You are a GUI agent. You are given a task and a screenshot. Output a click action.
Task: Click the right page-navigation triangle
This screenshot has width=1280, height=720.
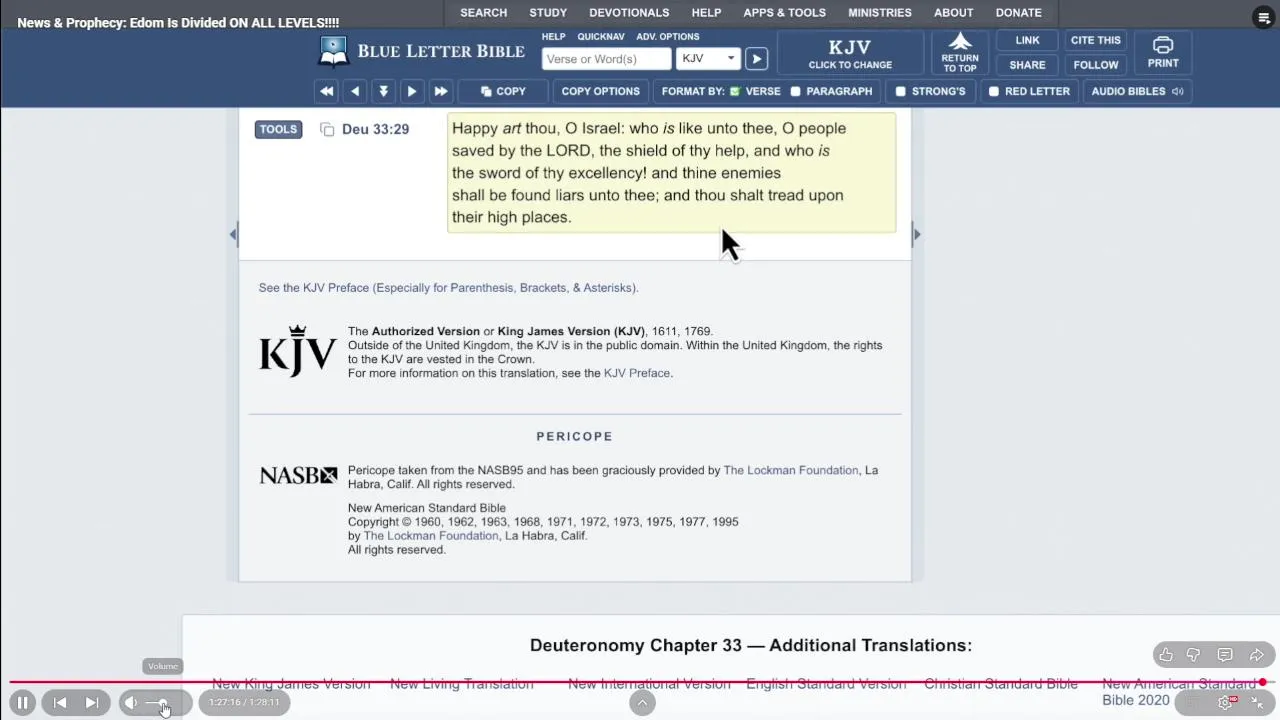(x=916, y=234)
